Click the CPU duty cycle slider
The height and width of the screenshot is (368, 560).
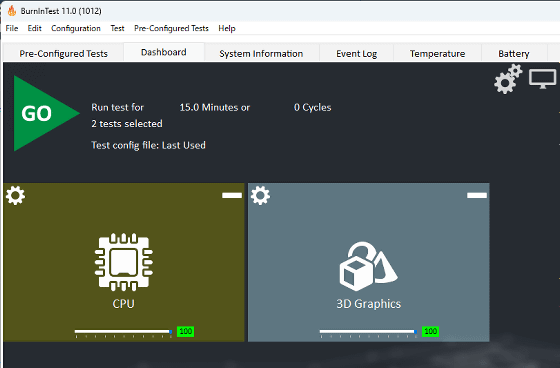pos(123,332)
